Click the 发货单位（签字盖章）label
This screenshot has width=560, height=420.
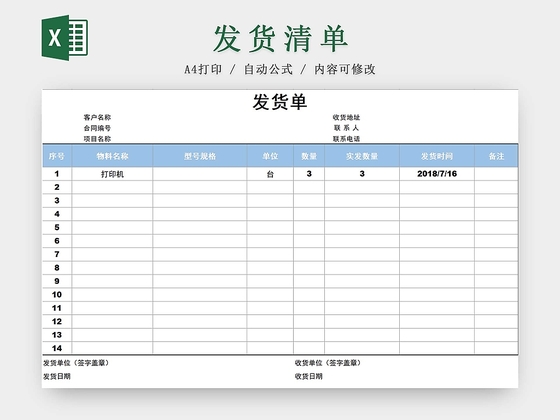(x=77, y=363)
